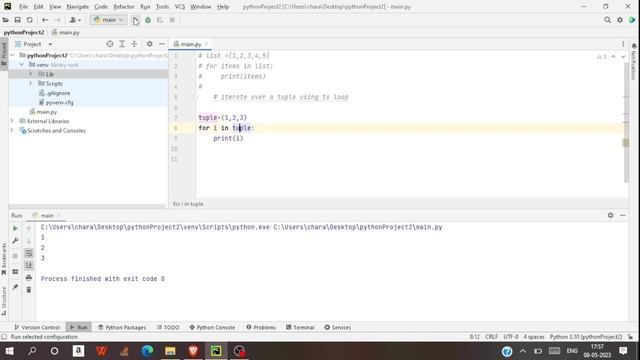Start debugging with the bug icon
The width and height of the screenshot is (640, 360).
[148, 20]
